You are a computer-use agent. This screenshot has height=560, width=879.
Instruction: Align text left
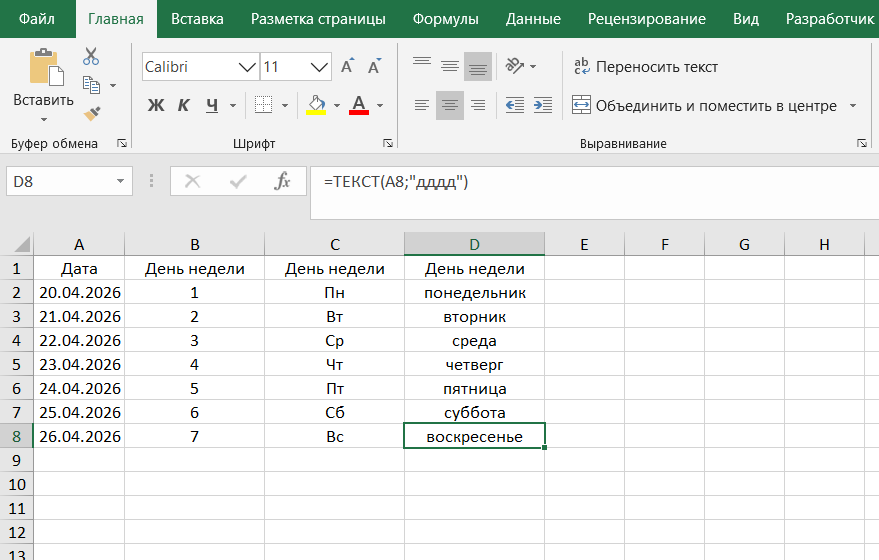[x=422, y=105]
